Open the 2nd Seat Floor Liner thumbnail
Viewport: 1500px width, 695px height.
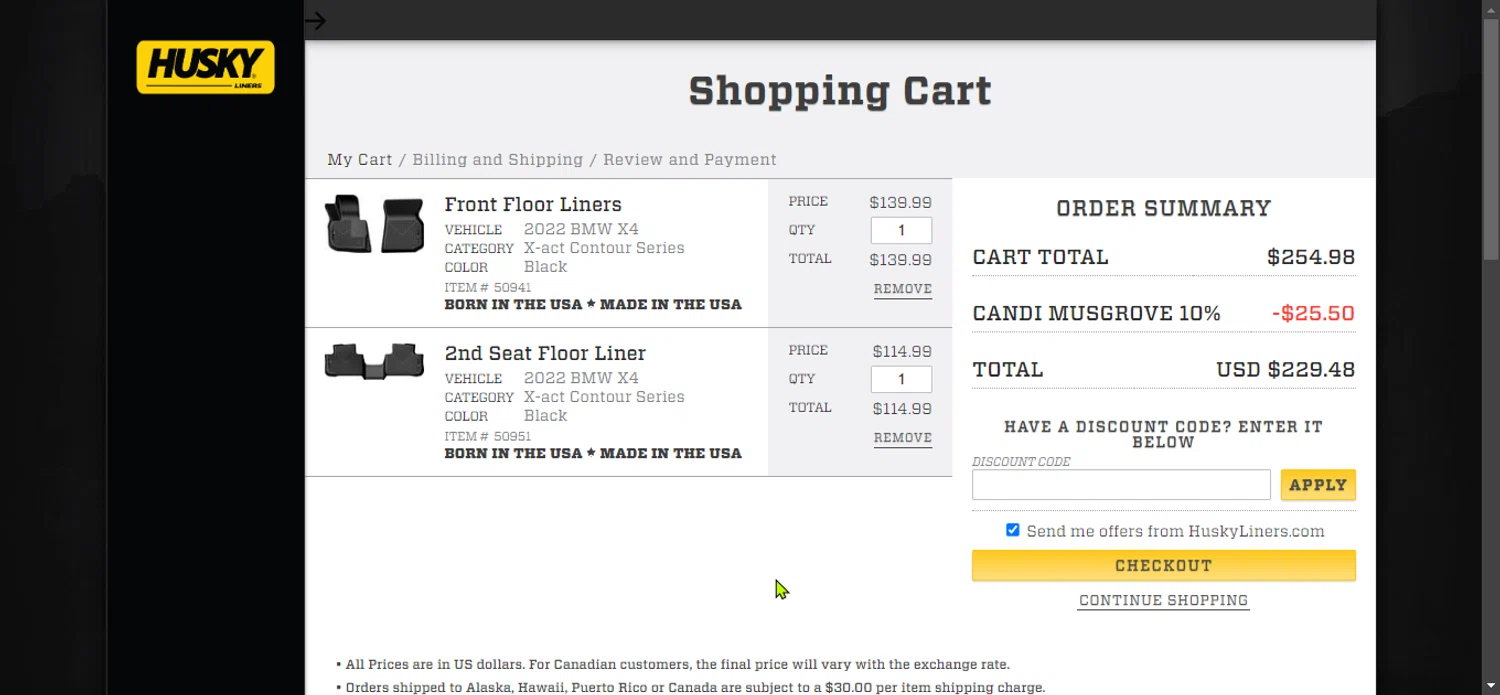point(374,361)
